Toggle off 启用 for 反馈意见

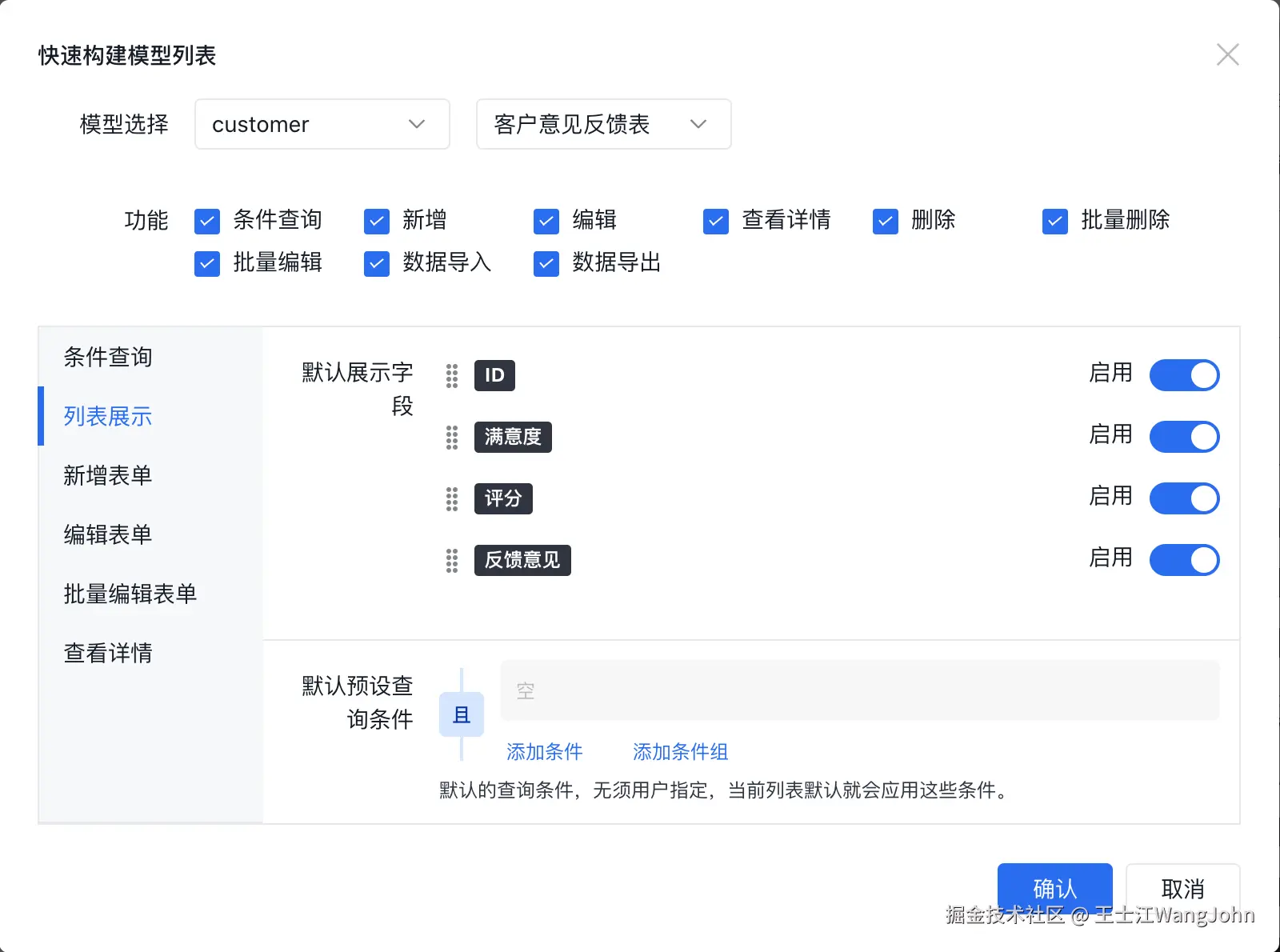coord(1185,560)
